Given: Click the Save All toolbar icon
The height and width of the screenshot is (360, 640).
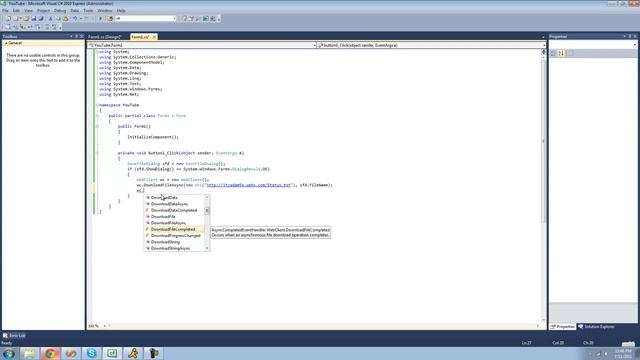Looking at the screenshot, I should point(41,18).
